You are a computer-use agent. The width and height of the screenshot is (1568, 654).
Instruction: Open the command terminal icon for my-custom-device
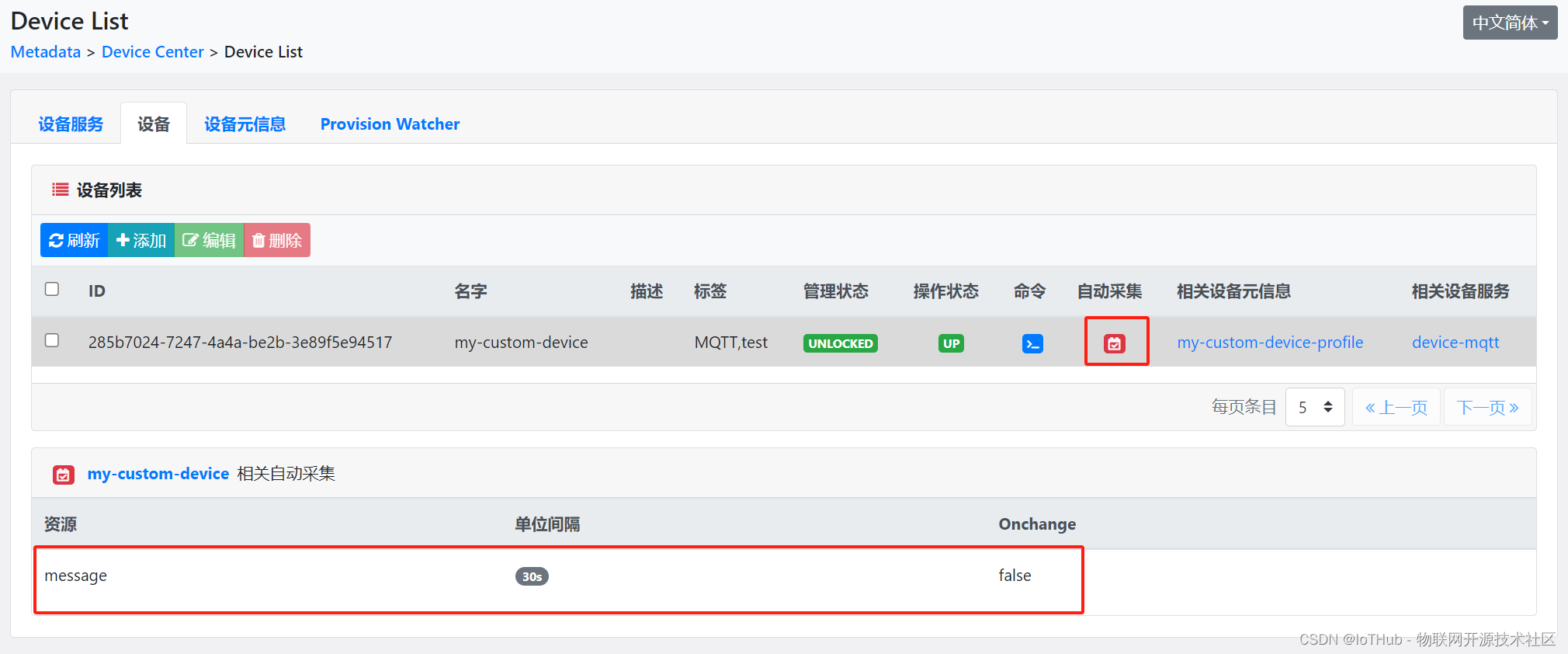pos(1032,343)
